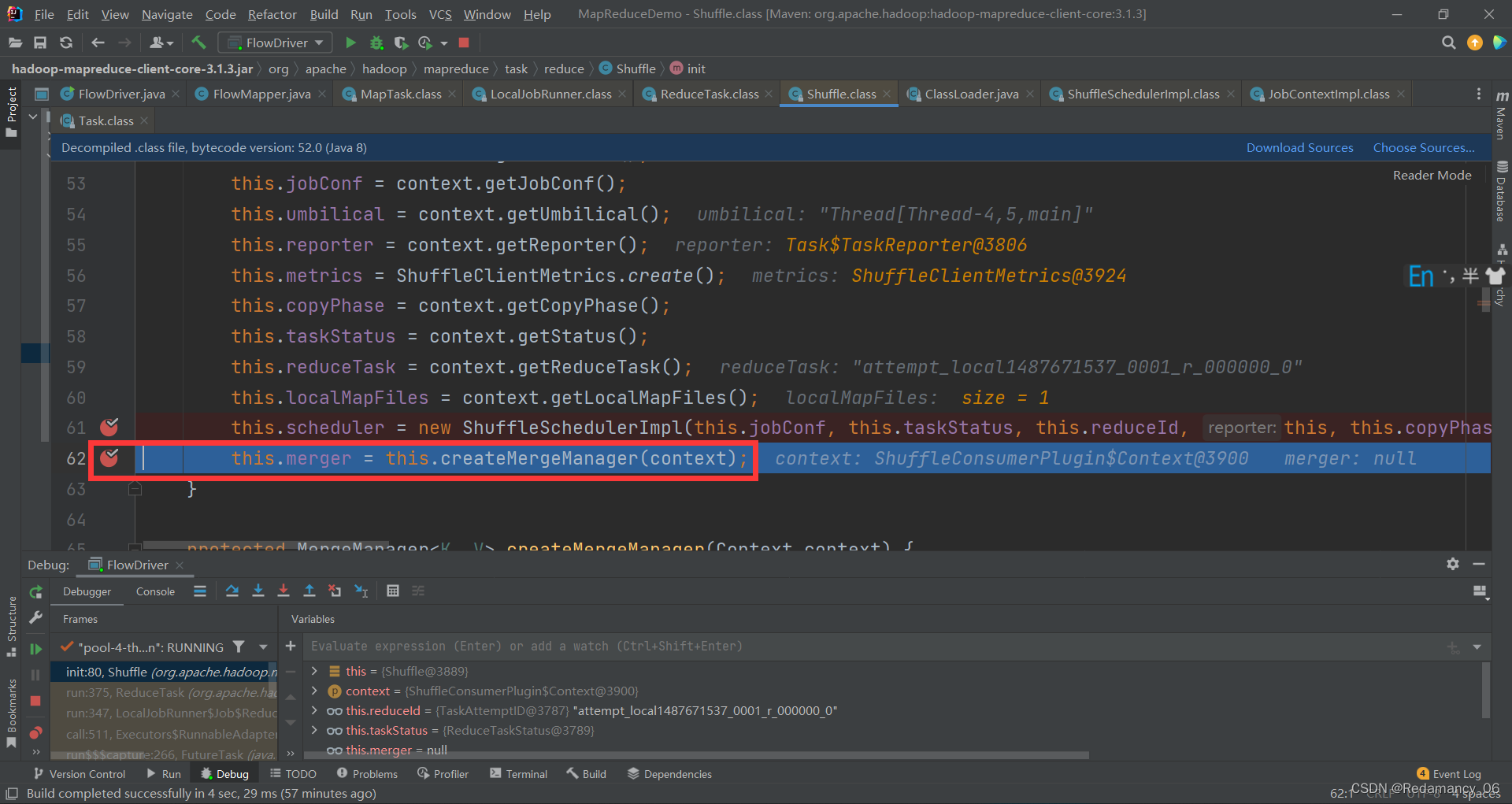Open the Problems tool window button
Image resolution: width=1512 pixels, height=804 pixels.
367,774
